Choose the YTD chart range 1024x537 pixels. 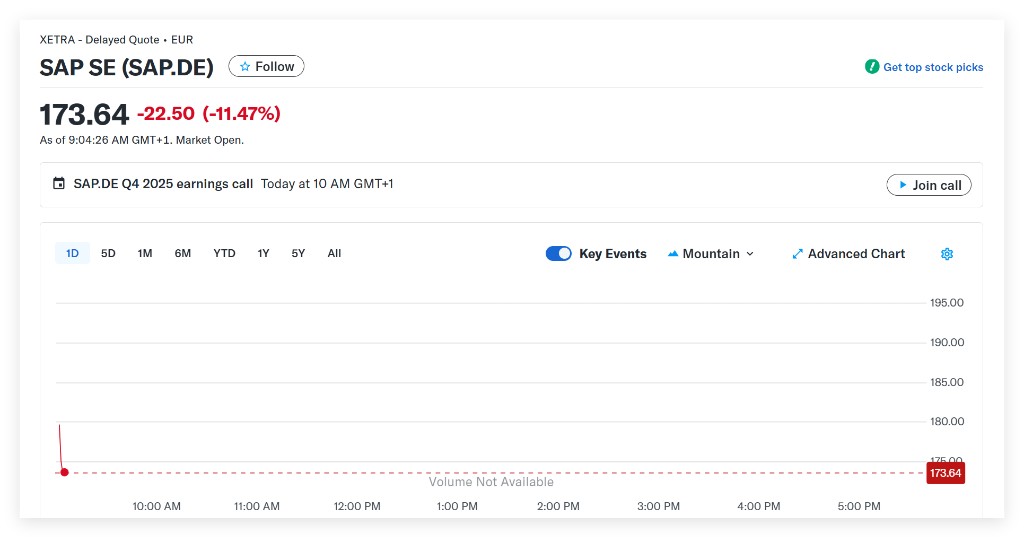pos(224,254)
